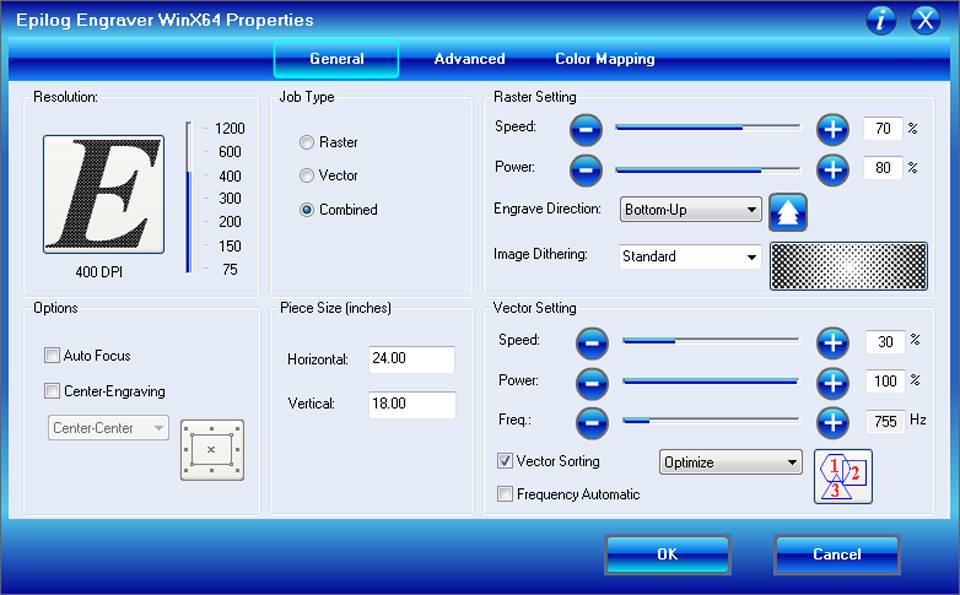This screenshot has width=960, height=595.
Task: Click the Image Dithering pattern preview
Action: pos(849,266)
